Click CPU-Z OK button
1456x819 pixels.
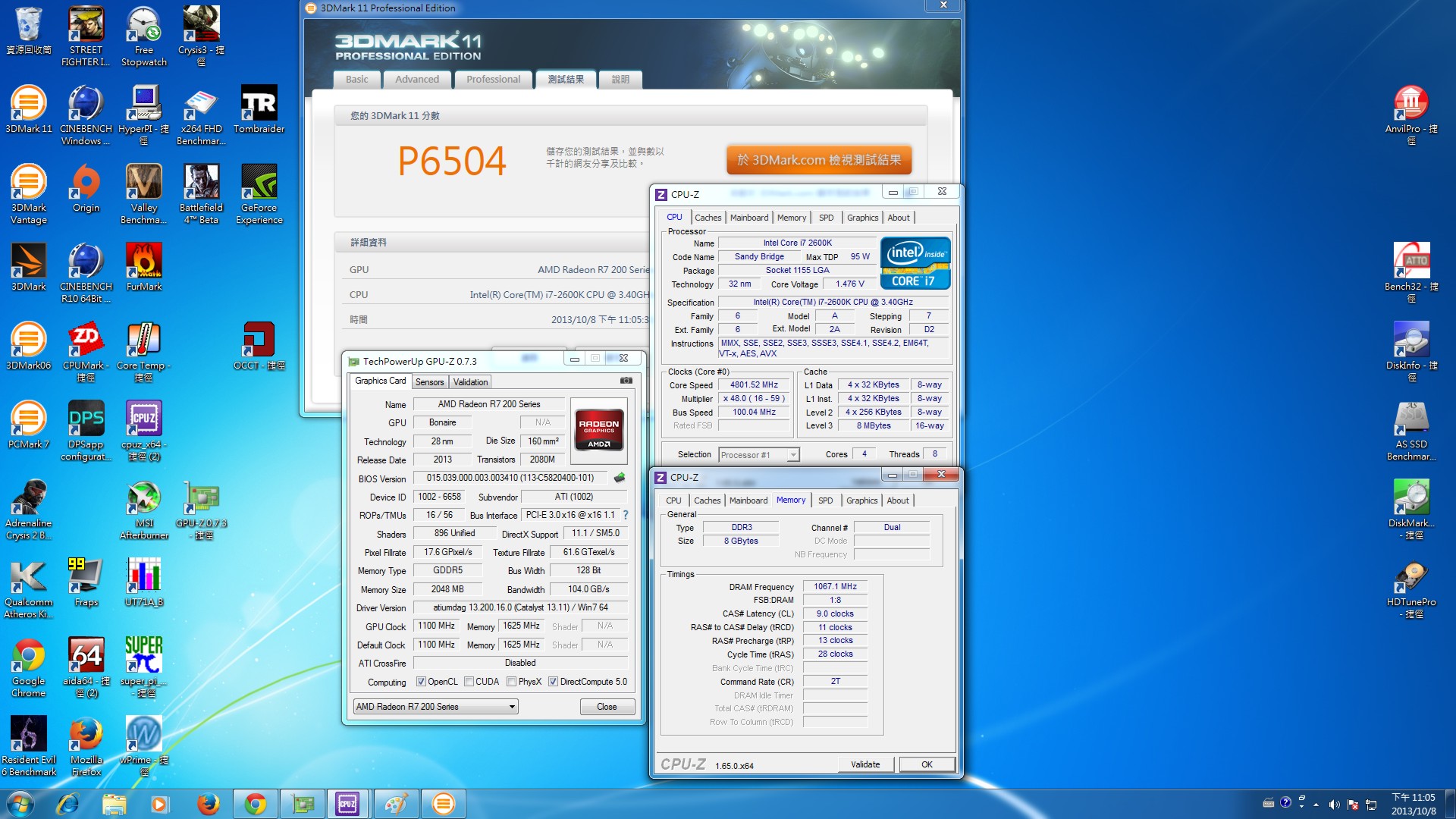pos(927,764)
